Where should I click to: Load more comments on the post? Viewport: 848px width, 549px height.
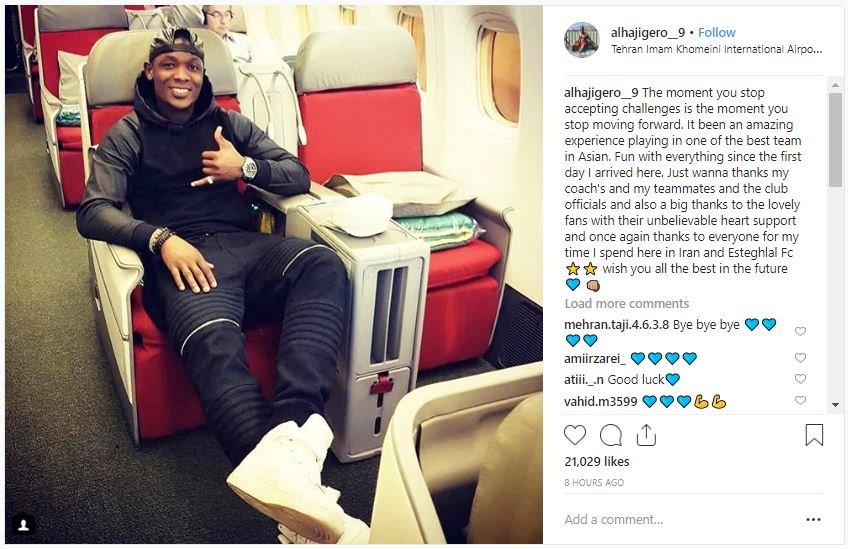point(626,303)
